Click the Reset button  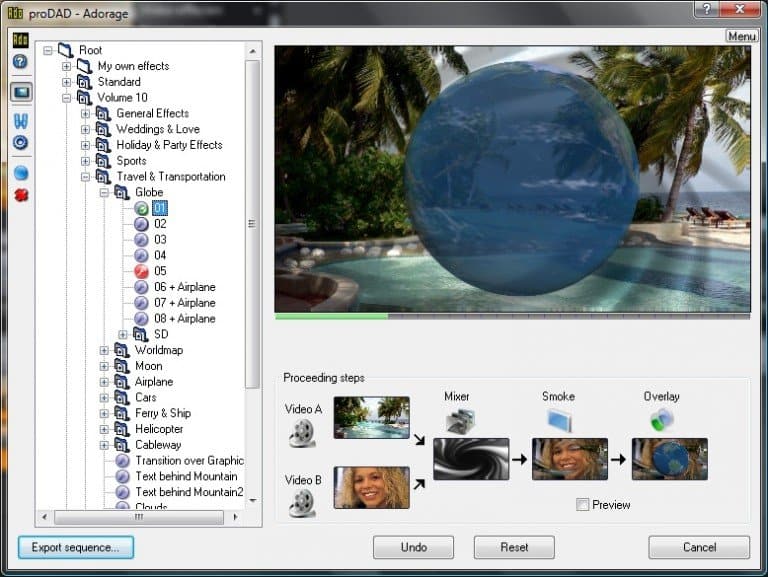click(x=514, y=547)
